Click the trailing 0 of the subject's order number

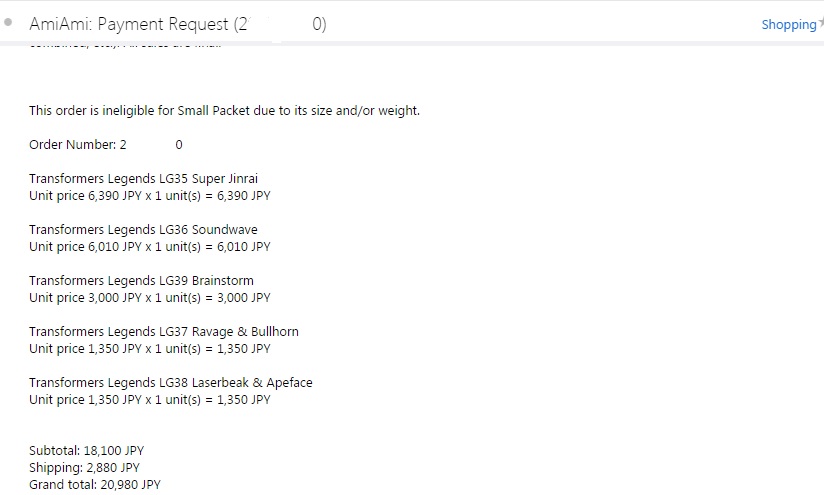point(319,25)
